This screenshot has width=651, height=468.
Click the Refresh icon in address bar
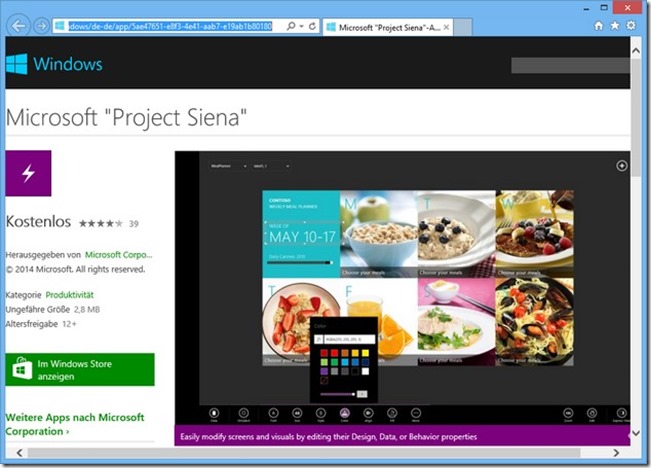pyautogui.click(x=312, y=25)
